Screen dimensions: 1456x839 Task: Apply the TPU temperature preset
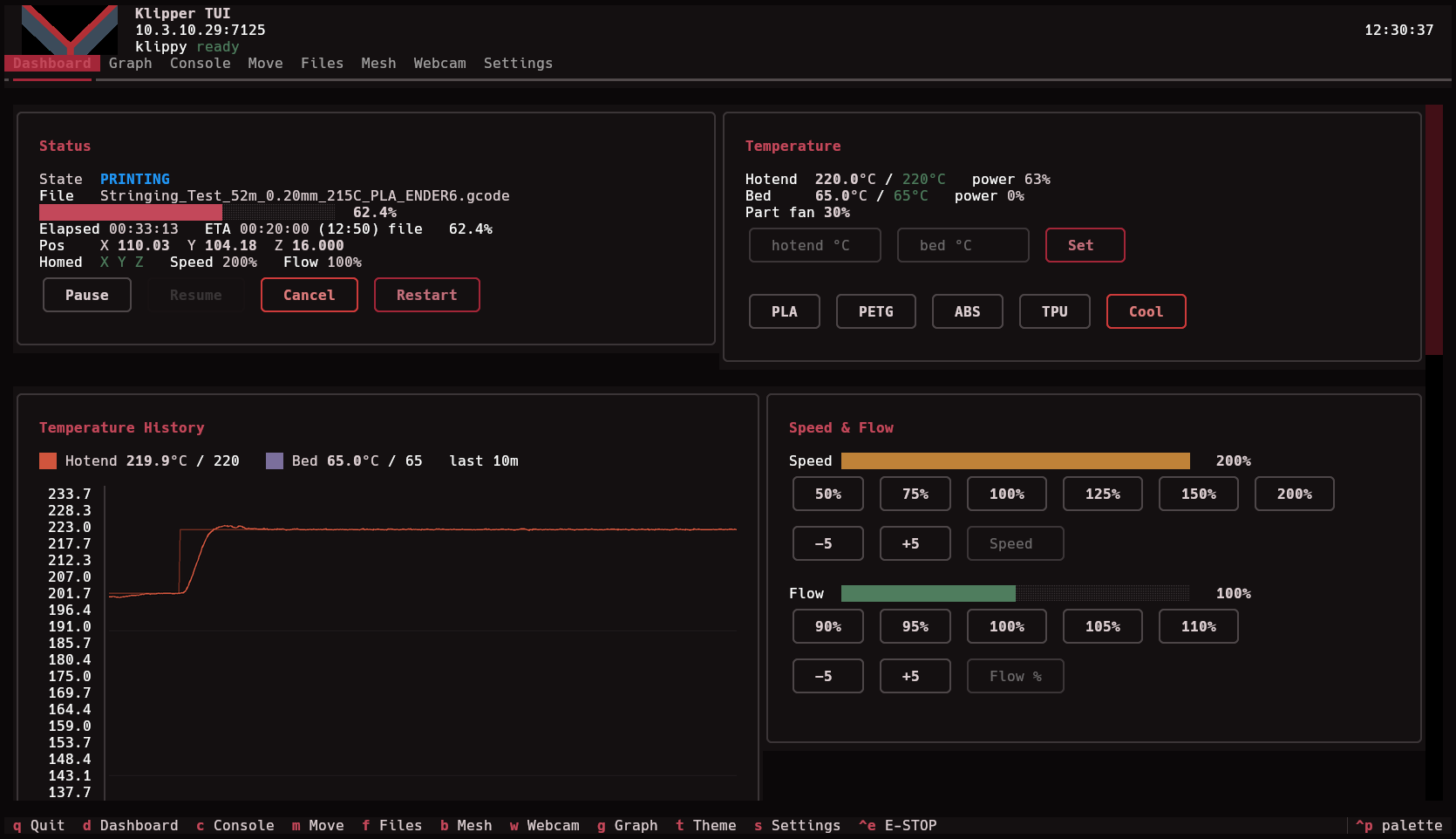click(1055, 311)
